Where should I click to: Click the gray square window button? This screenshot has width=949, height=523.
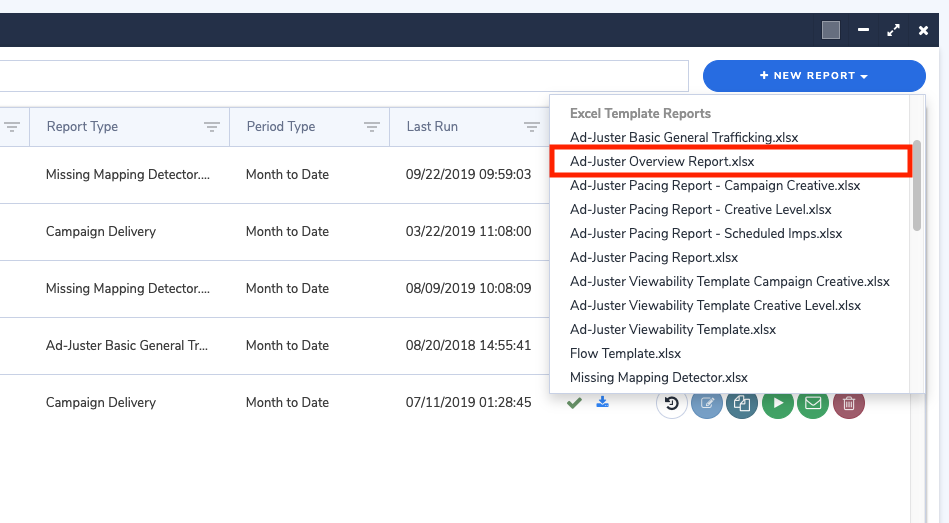tap(830, 30)
